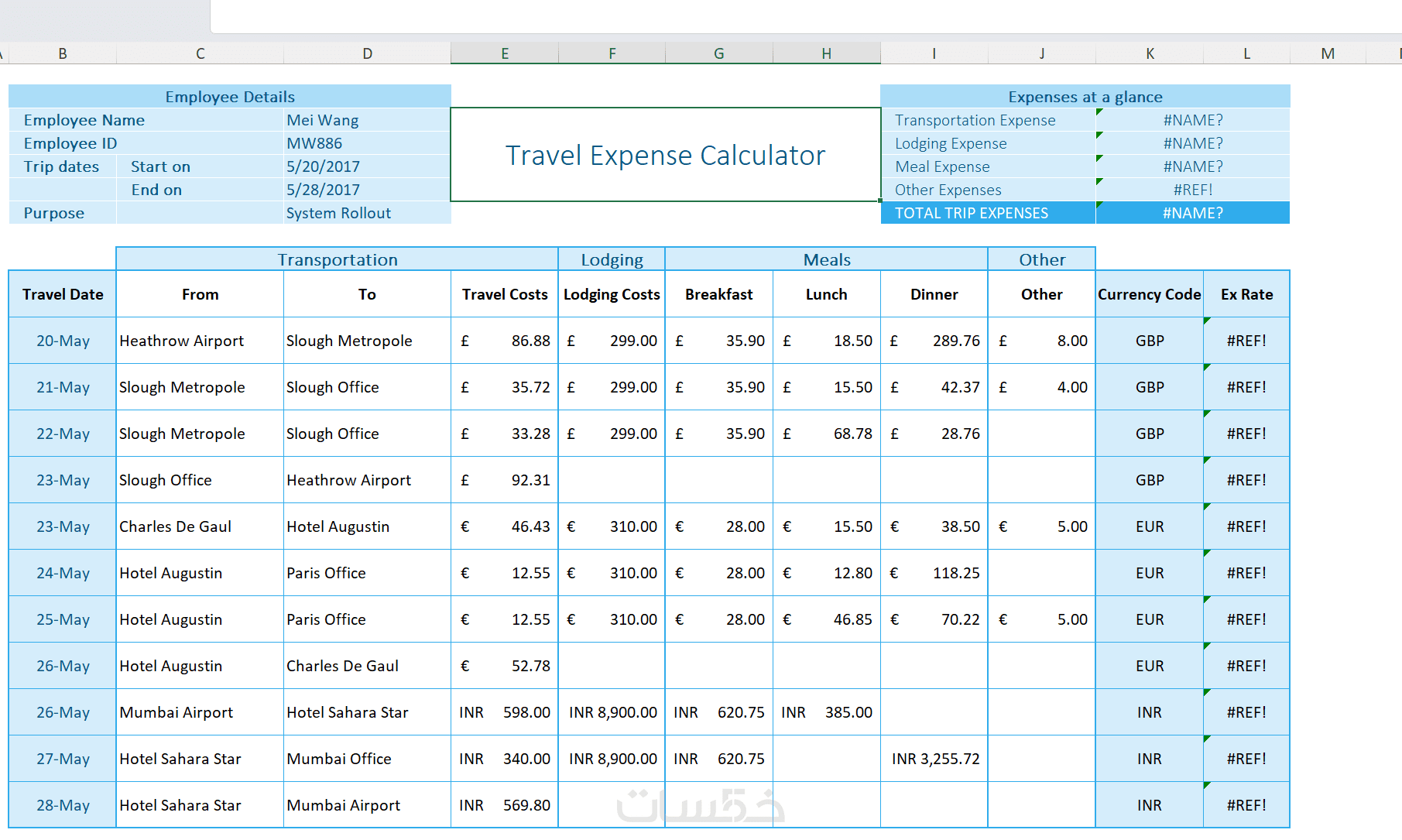The height and width of the screenshot is (840, 1402).
Task: Click the "21-May" travel date cell
Action: pos(63,387)
